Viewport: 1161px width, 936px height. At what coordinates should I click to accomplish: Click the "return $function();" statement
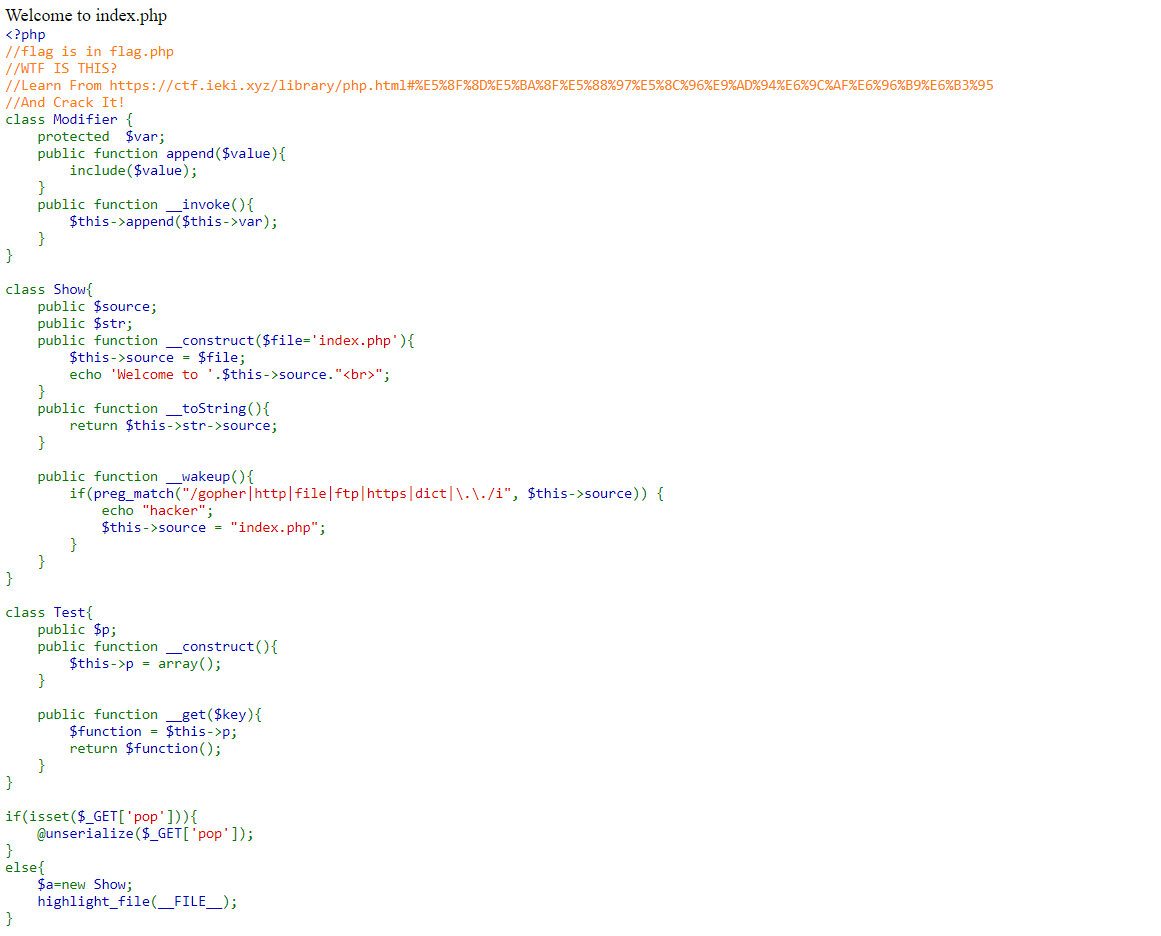click(x=145, y=749)
